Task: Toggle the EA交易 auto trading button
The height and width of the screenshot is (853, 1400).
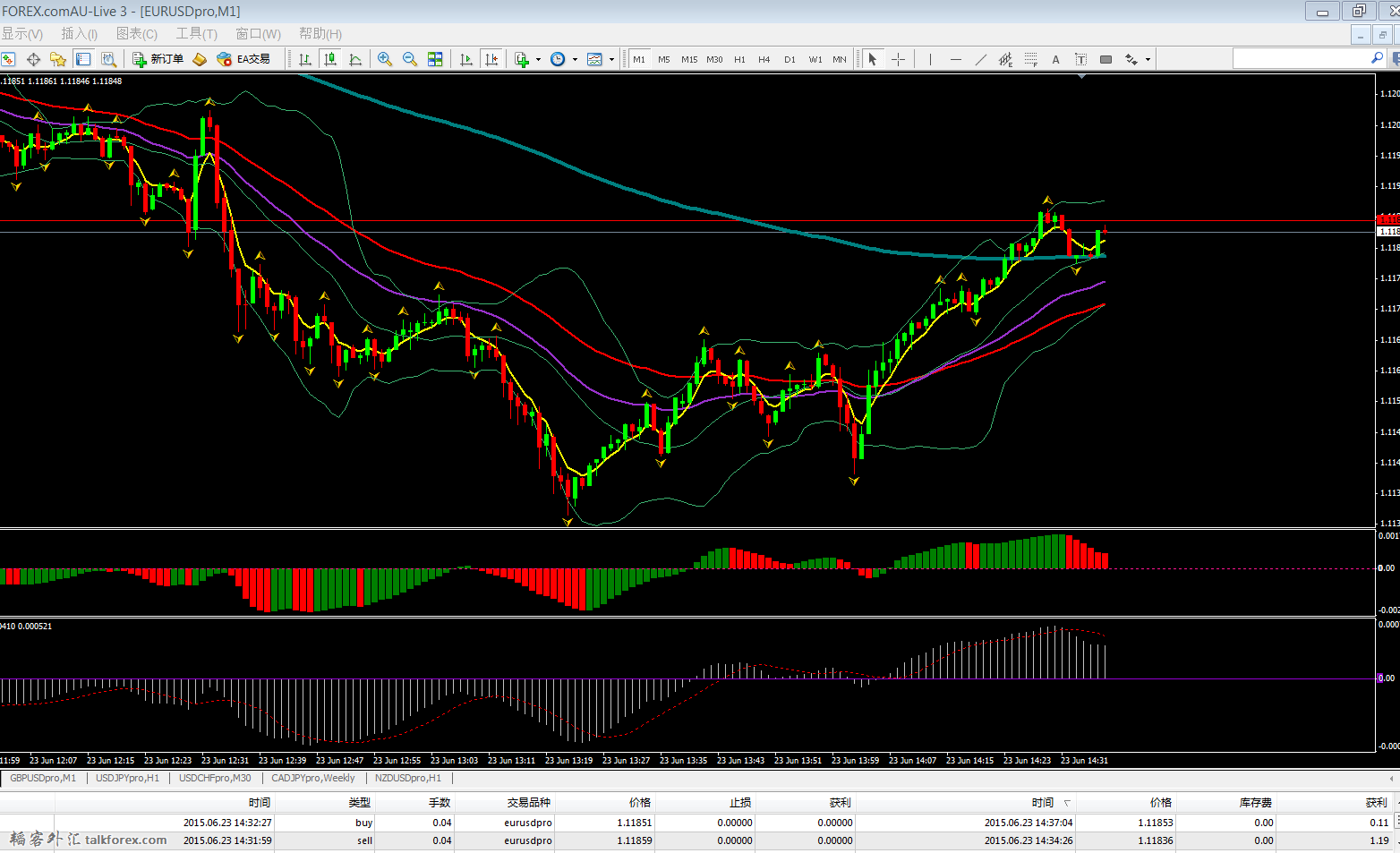Action: point(243,59)
